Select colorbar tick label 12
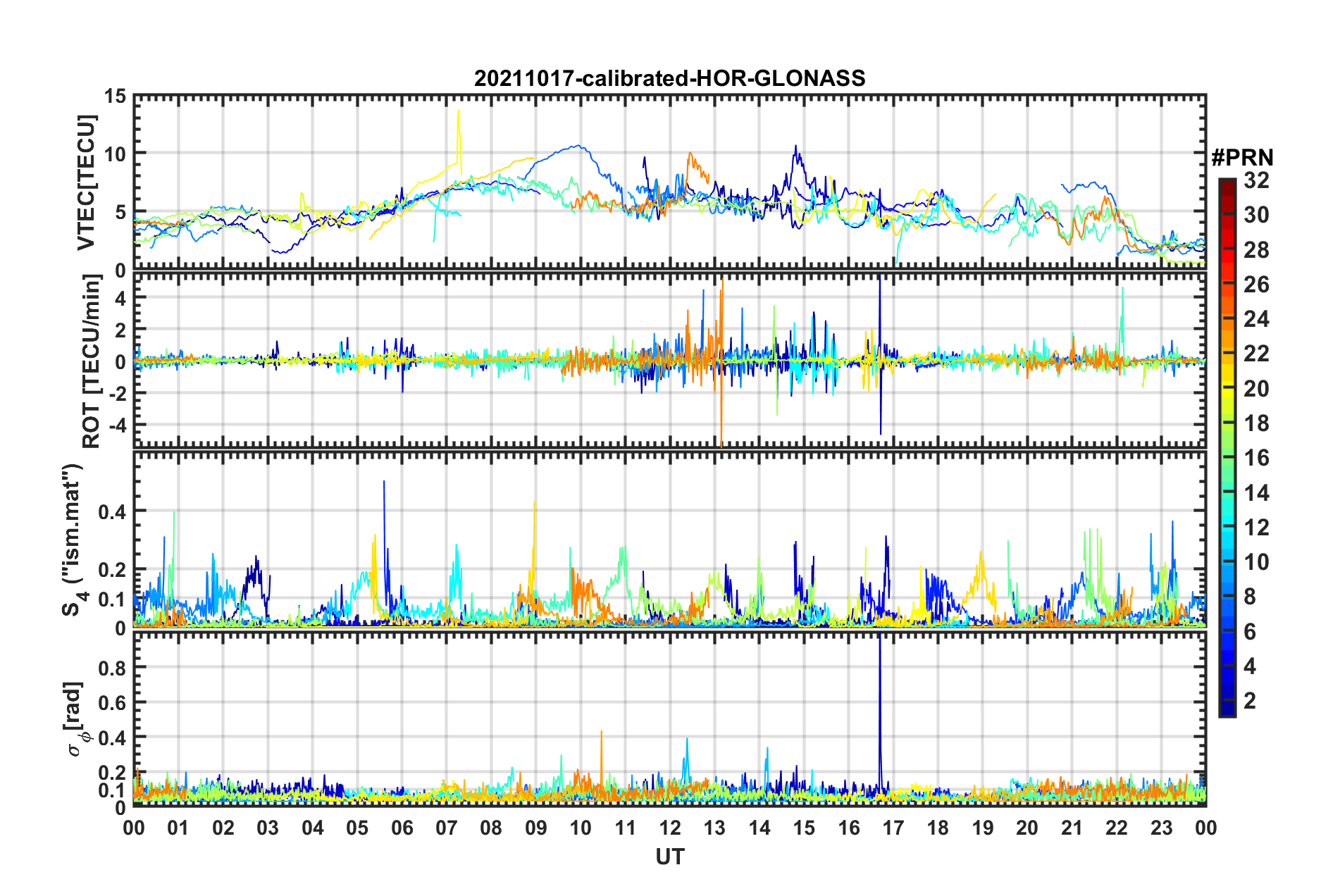 tap(1256, 528)
